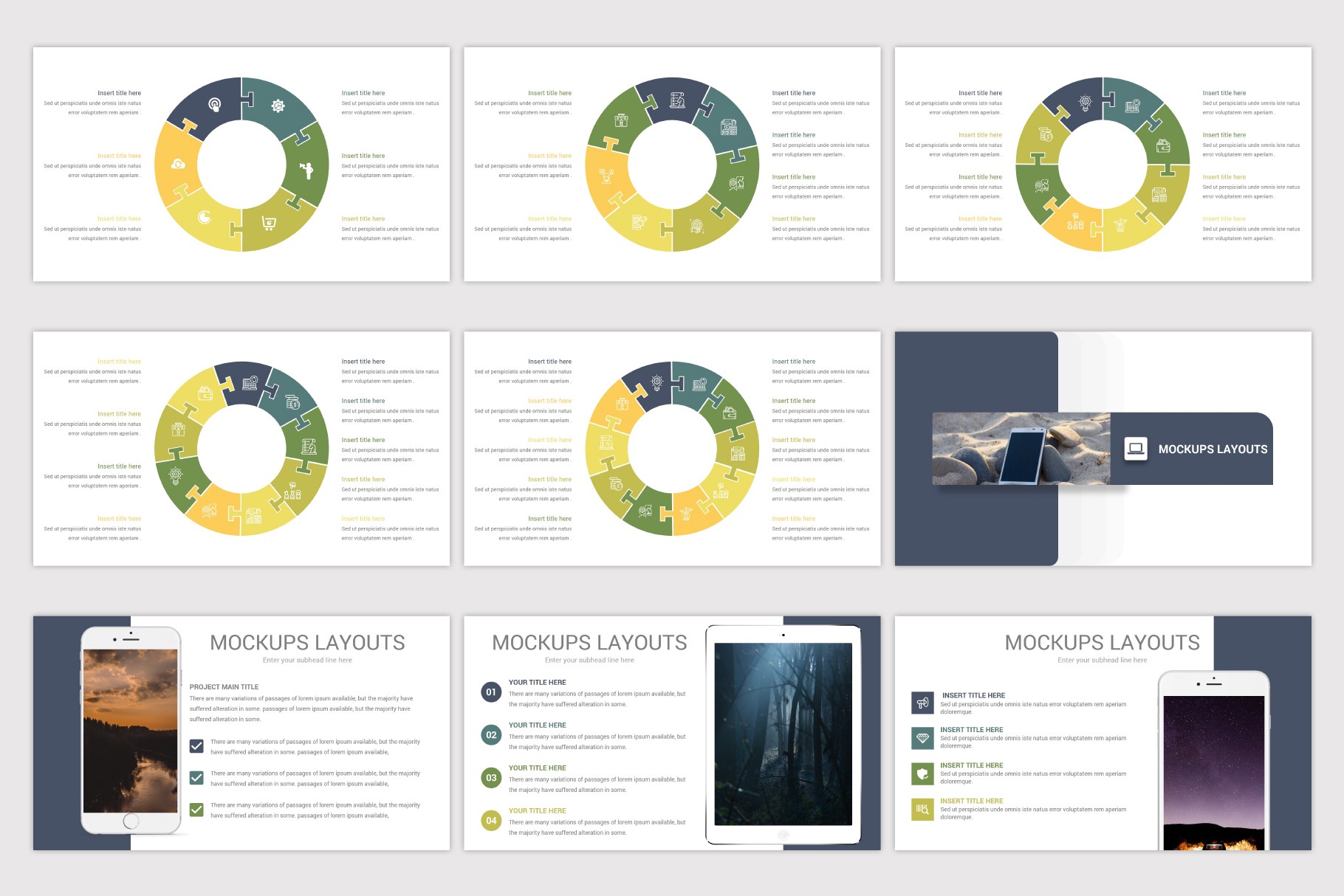Viewport: 1344px width, 896px height.
Task: Uncheck the green third checkbox on the bottom-left slide
Action: (196, 808)
